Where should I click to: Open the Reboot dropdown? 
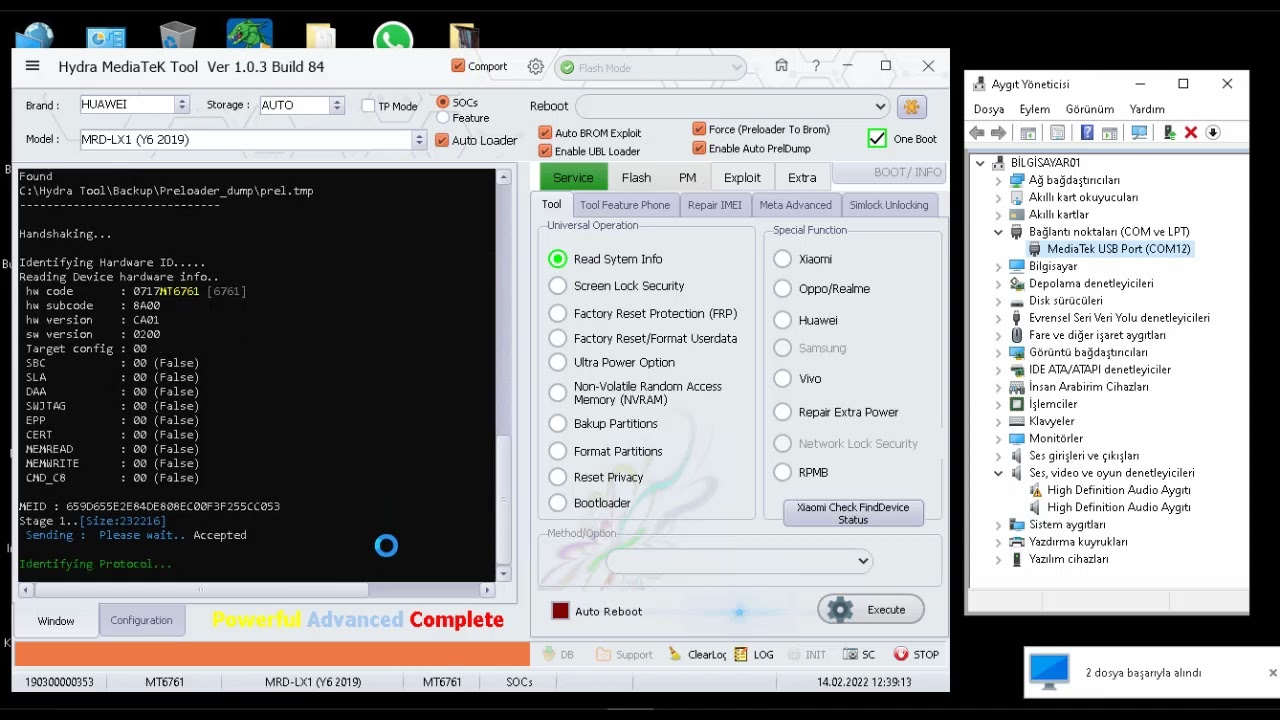[x=879, y=106]
